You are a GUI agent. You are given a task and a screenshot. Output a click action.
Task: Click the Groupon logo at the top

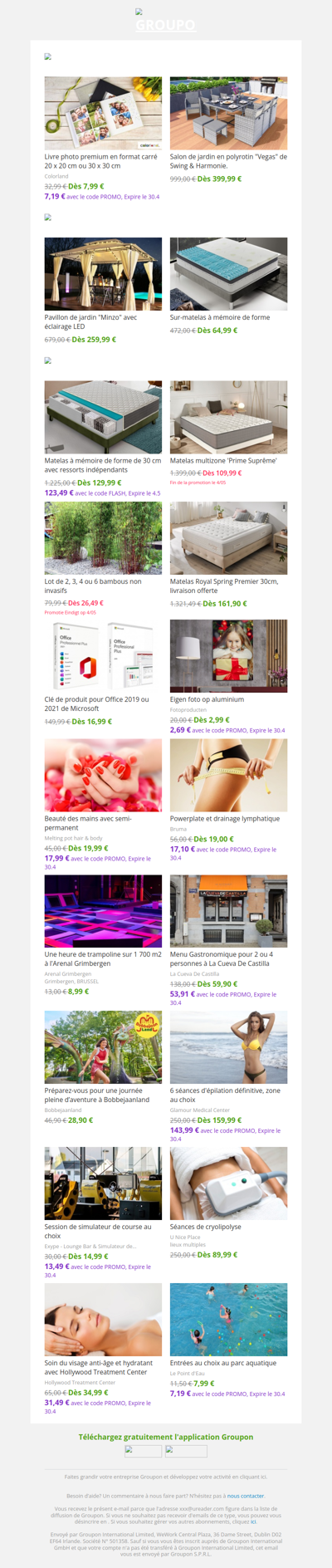(x=166, y=21)
